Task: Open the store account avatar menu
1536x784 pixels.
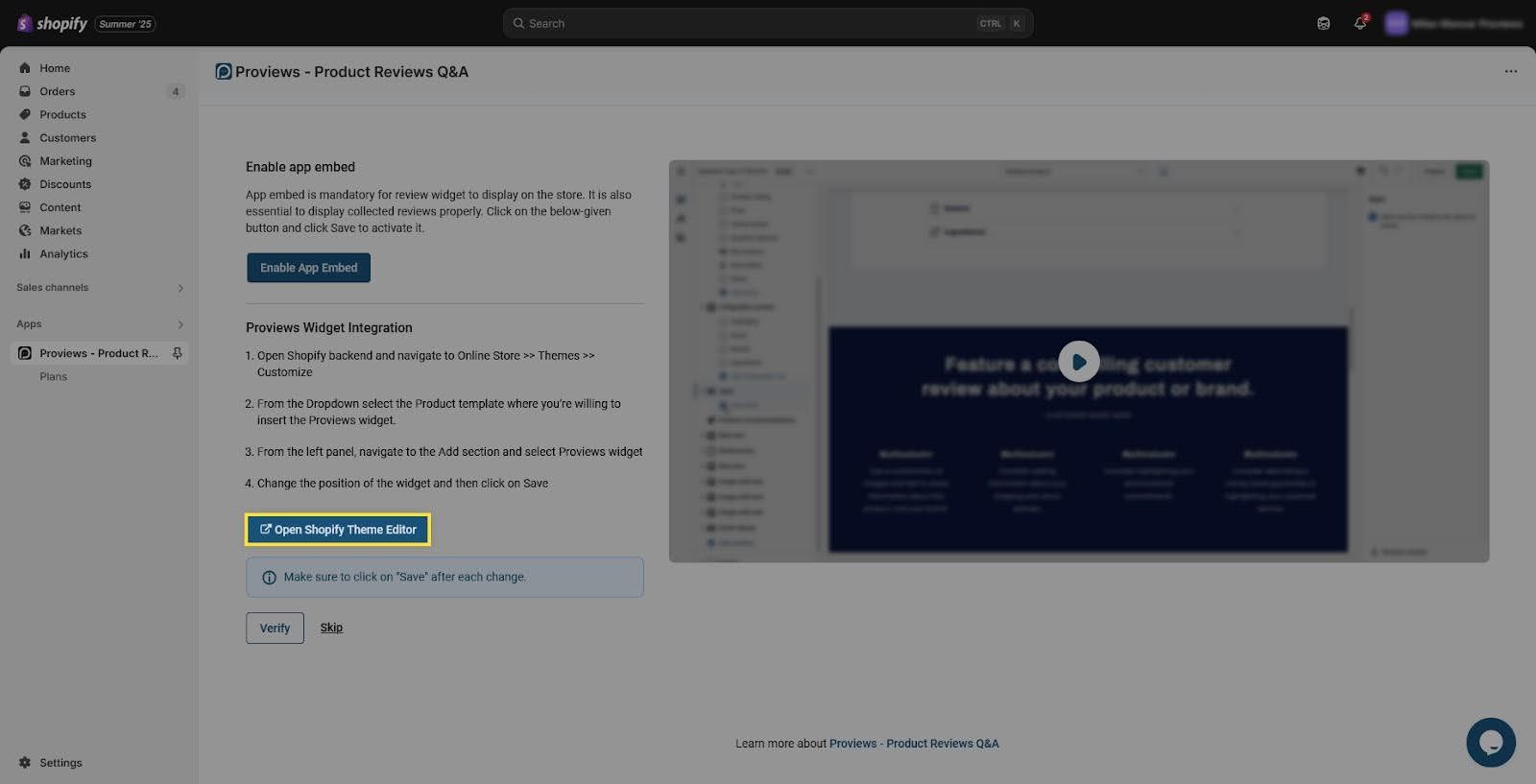Action: point(1396,24)
